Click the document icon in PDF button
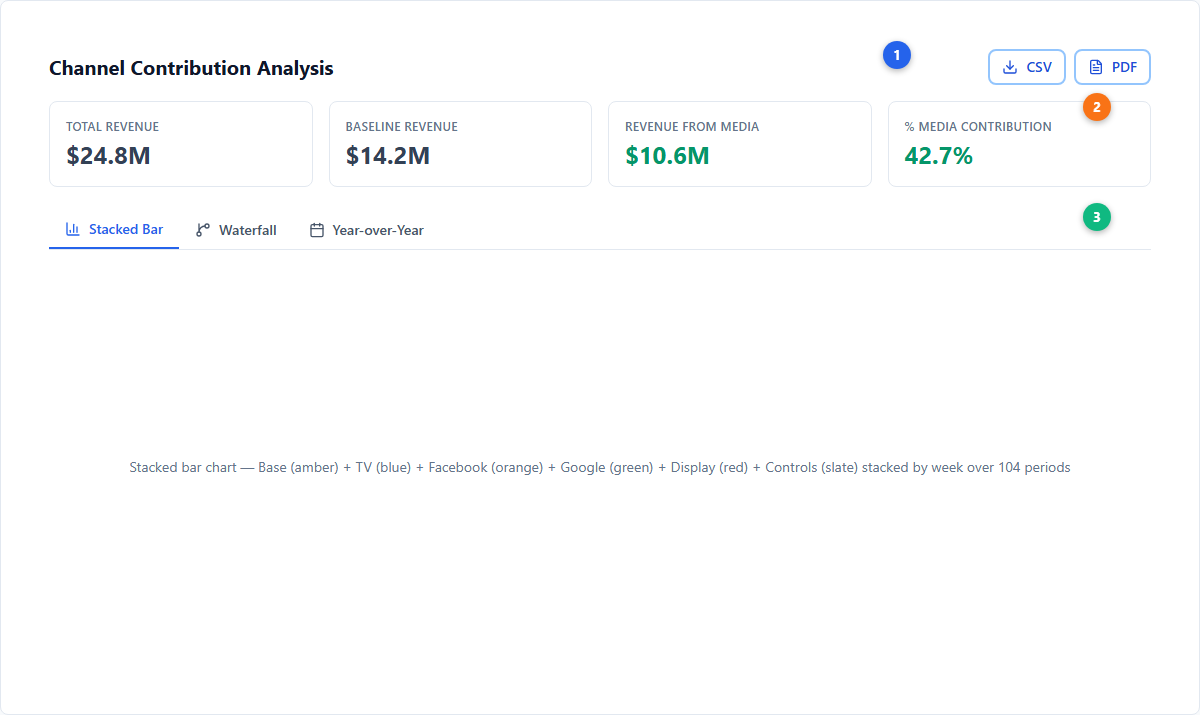 pyautogui.click(x=1096, y=67)
